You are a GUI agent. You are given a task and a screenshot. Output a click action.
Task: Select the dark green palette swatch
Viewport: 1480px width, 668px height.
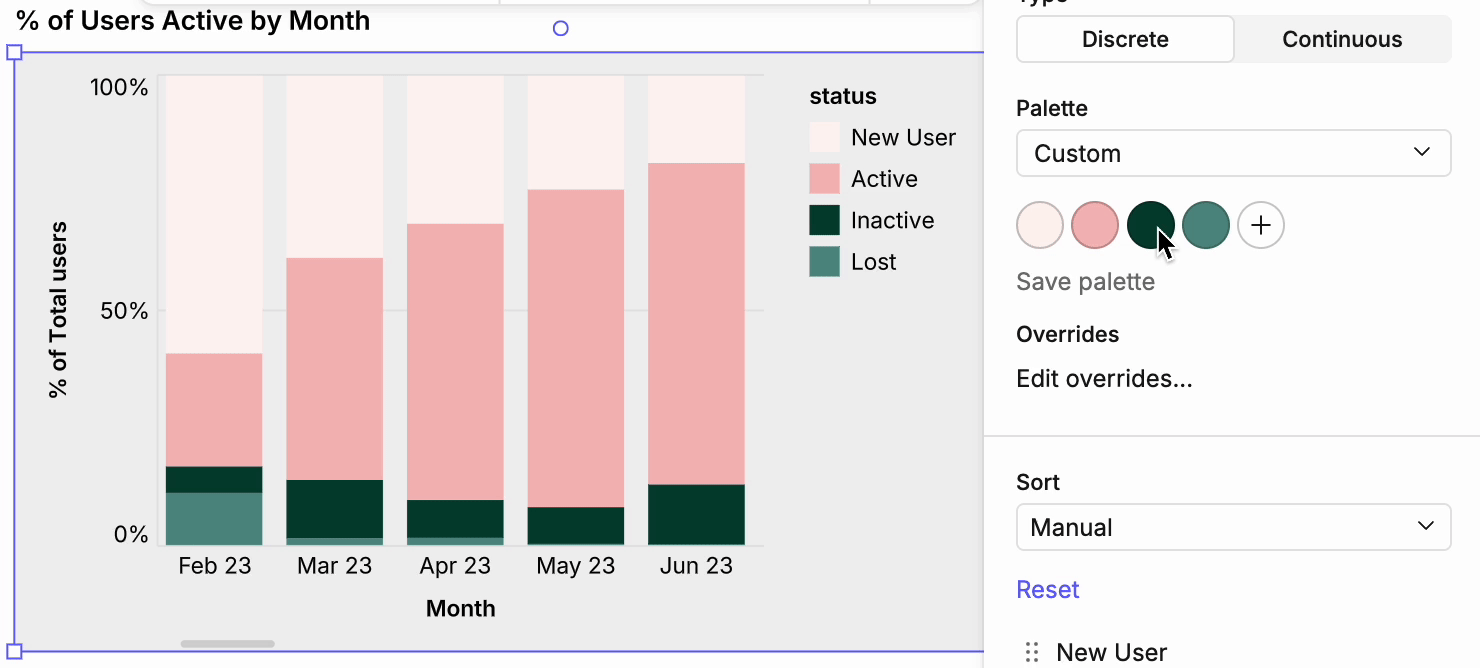(x=1151, y=225)
